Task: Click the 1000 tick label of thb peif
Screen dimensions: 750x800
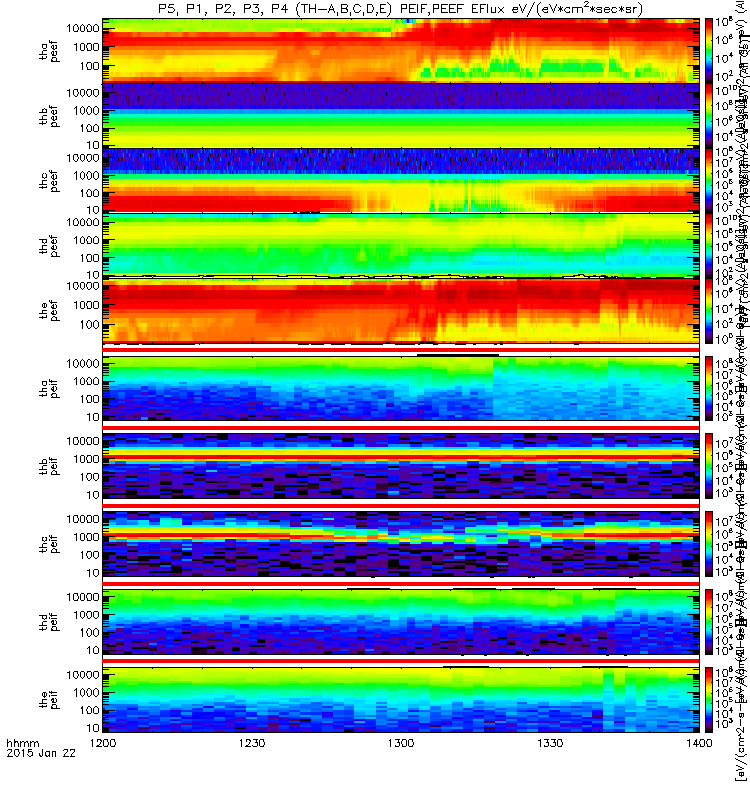Action: (x=86, y=459)
